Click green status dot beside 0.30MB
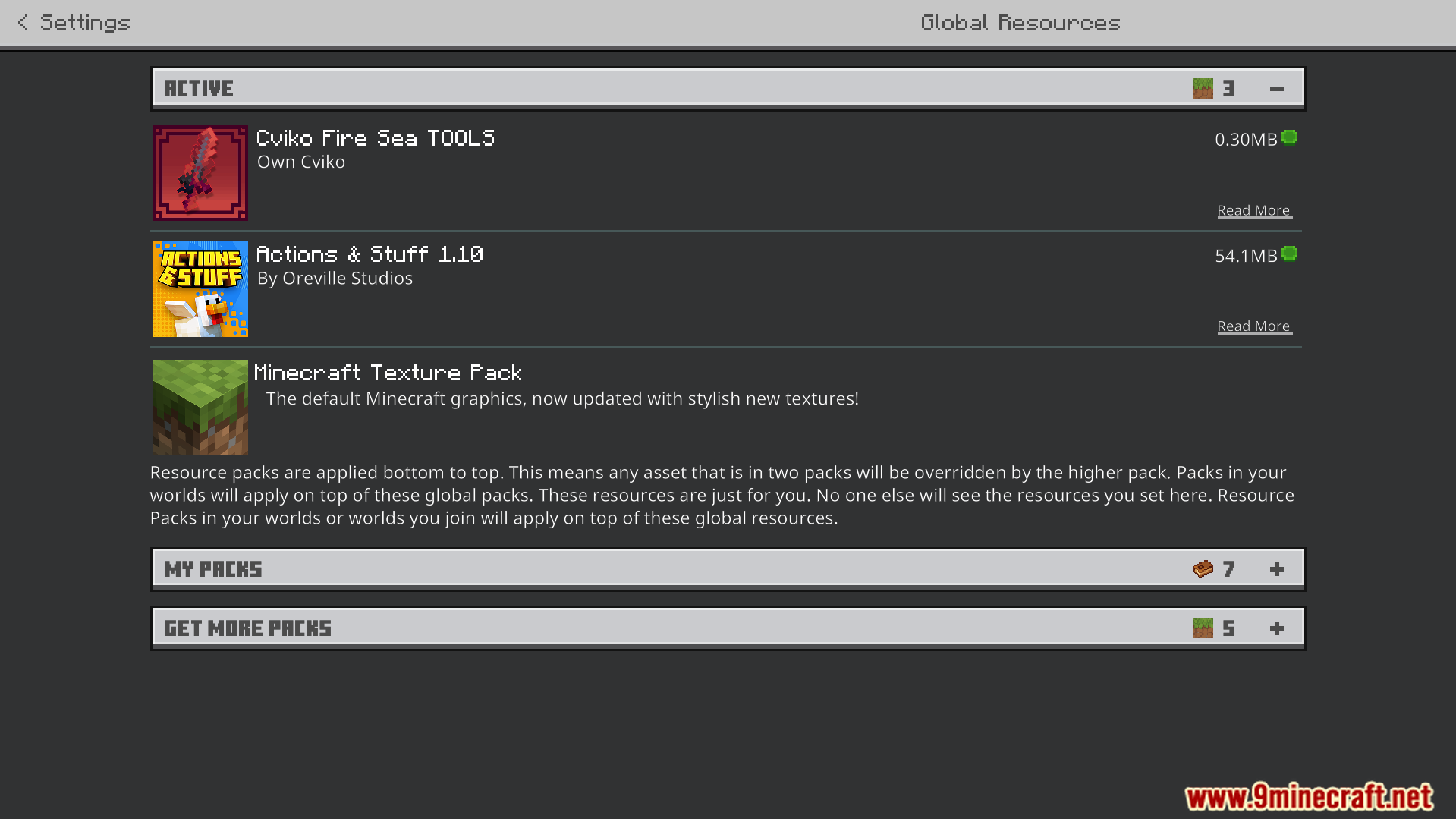 pyautogui.click(x=1289, y=137)
